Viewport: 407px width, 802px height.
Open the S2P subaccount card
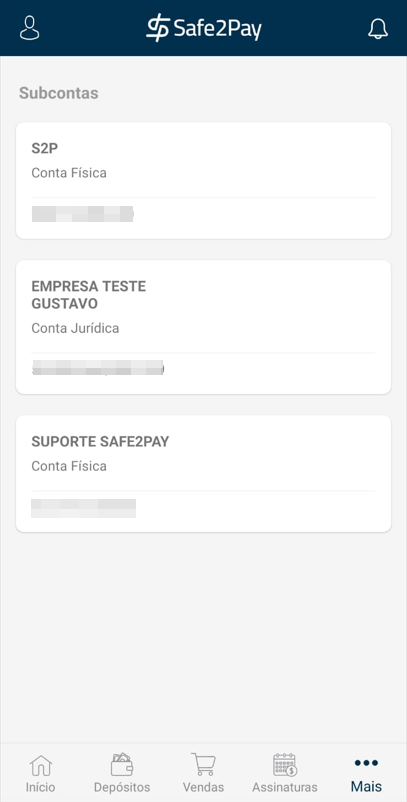204,181
